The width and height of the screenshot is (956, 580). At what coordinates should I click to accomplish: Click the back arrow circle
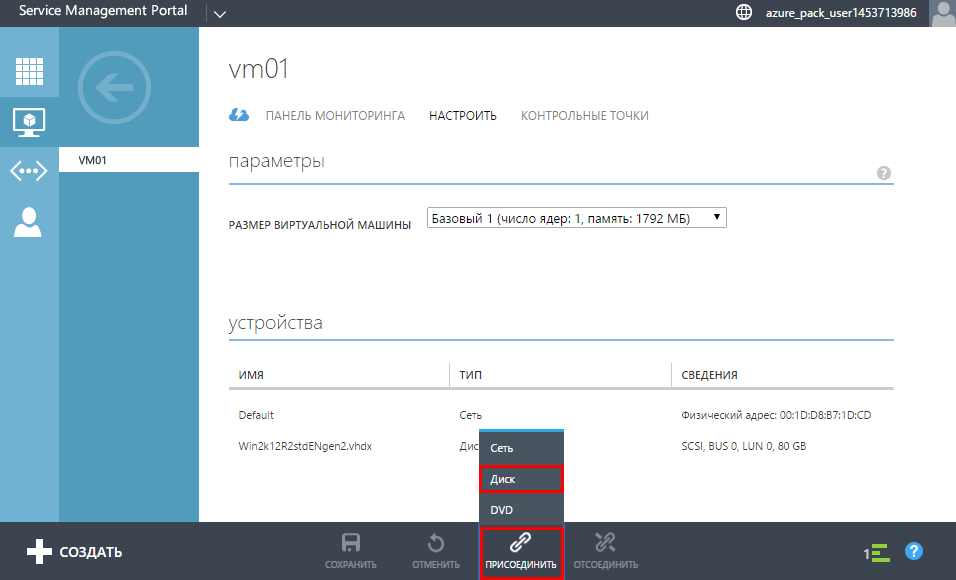114,89
